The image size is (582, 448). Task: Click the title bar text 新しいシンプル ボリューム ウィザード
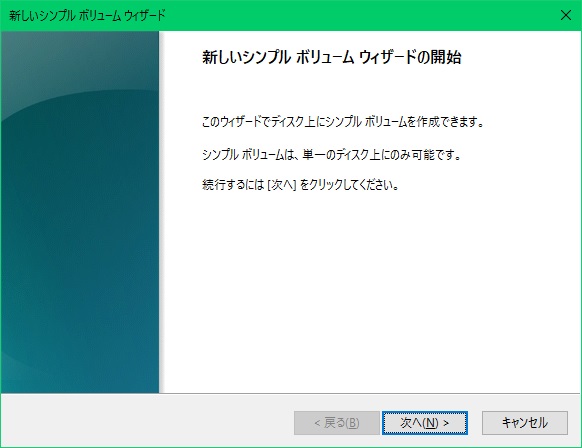87,16
